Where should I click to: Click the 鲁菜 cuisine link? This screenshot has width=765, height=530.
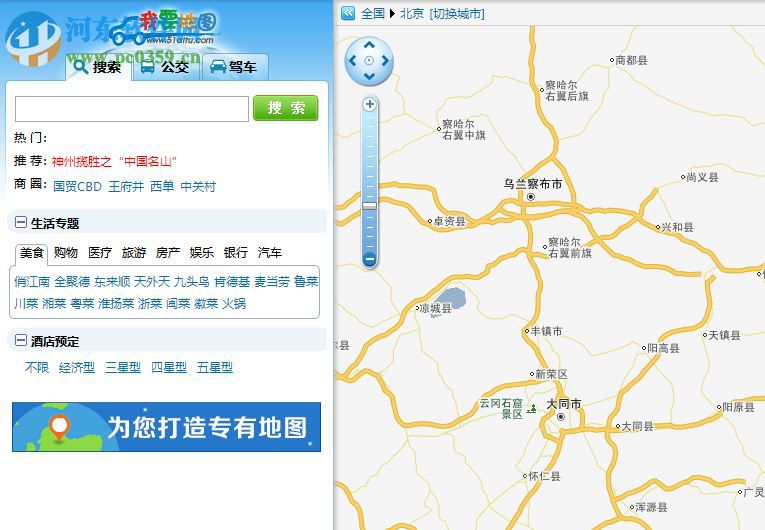306,282
